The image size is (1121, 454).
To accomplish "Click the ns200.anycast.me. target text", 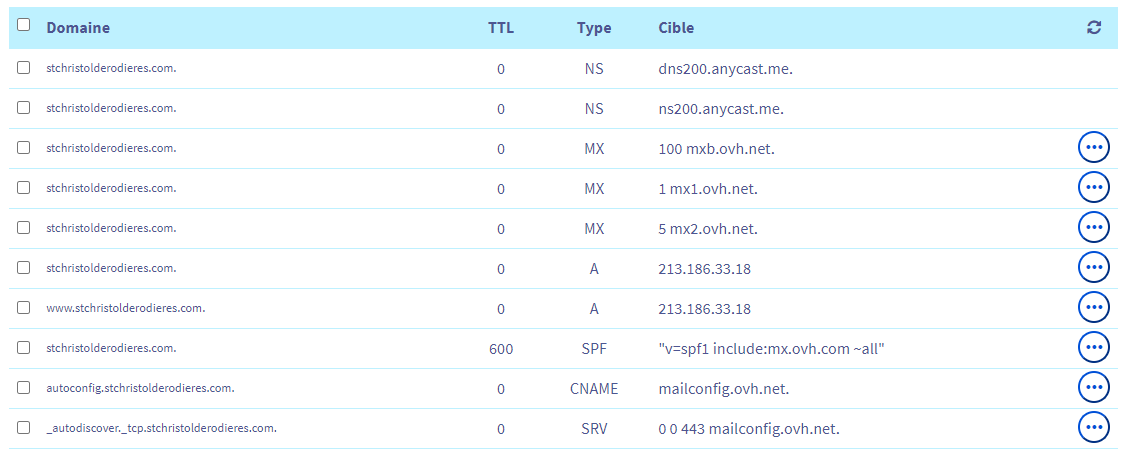I will [x=721, y=109].
